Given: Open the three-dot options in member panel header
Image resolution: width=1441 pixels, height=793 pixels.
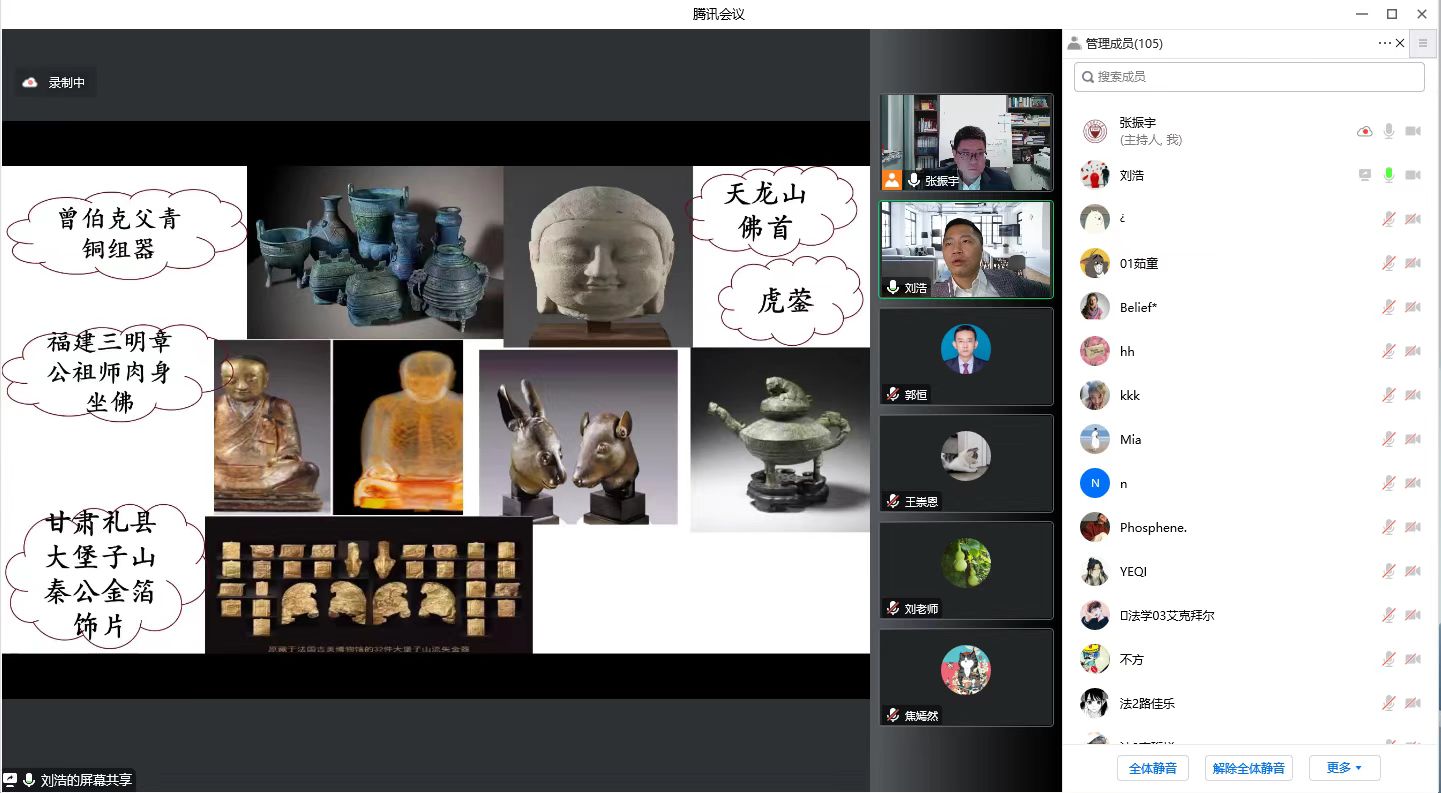Looking at the screenshot, I should tap(1384, 43).
